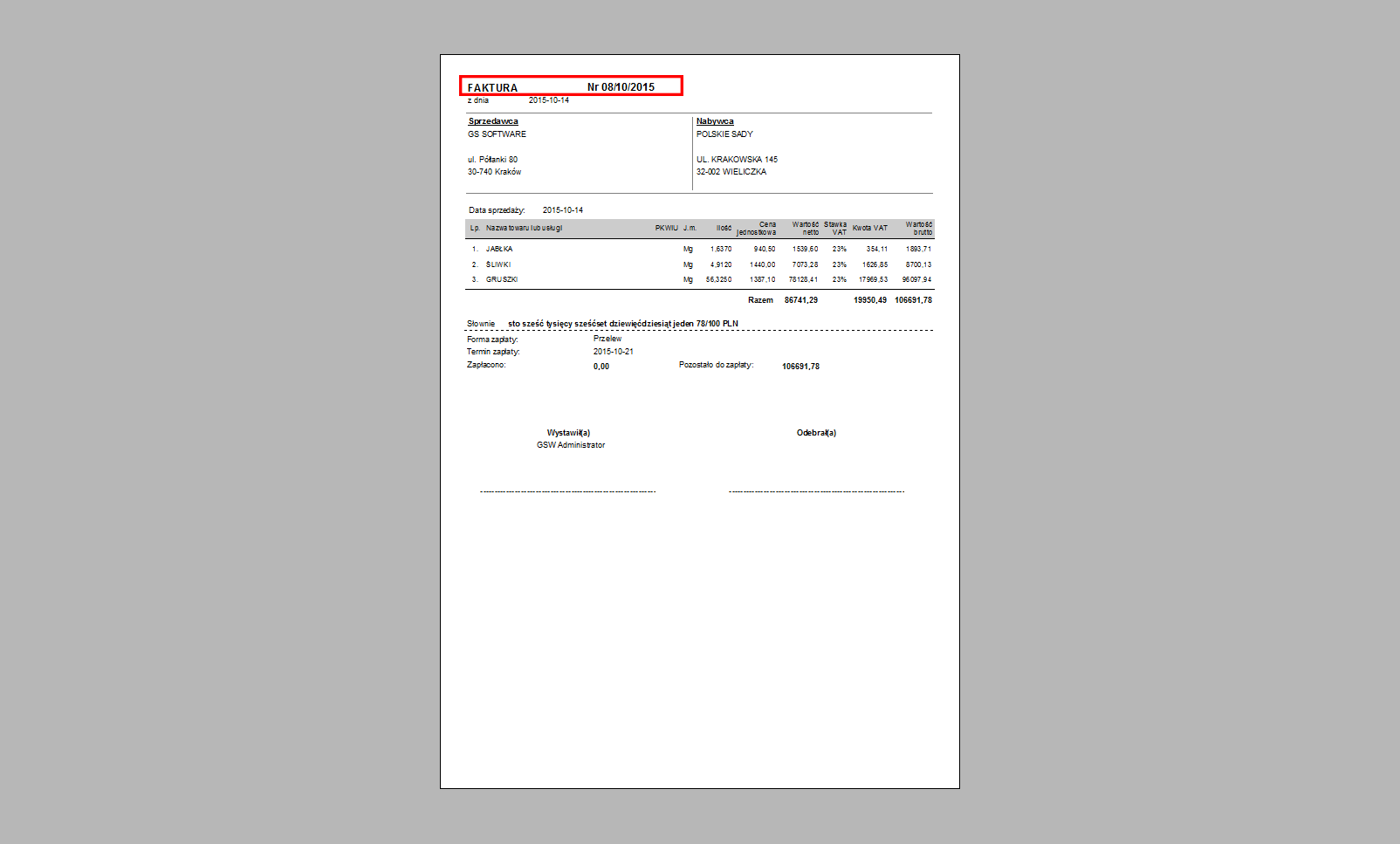
Task: Click the buyer name POLSKIE SADY
Action: click(x=724, y=134)
